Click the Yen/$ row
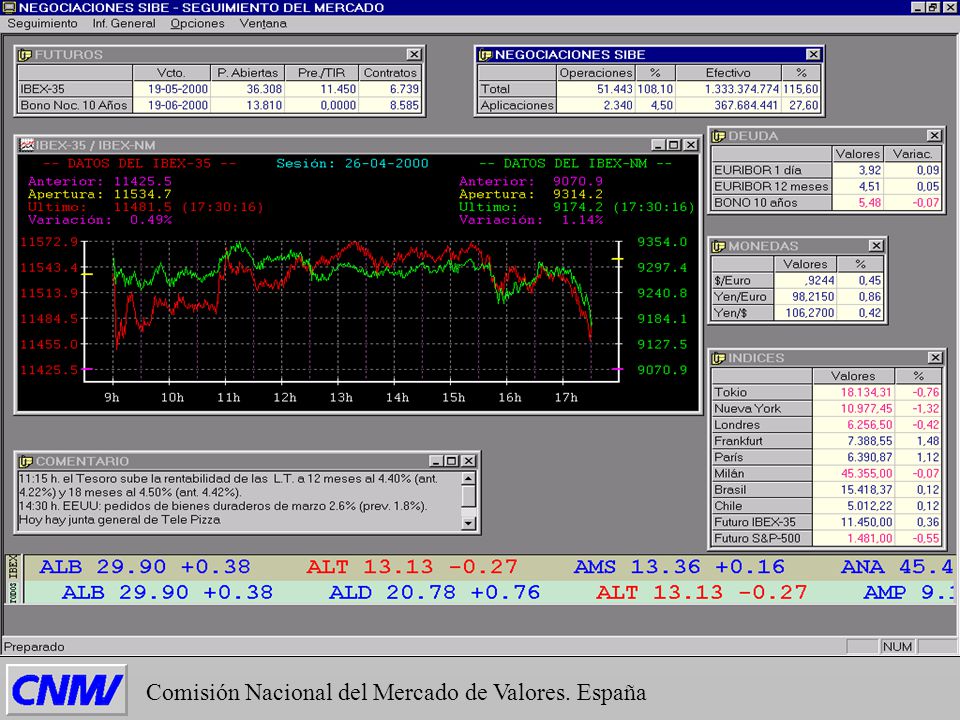 797,313
